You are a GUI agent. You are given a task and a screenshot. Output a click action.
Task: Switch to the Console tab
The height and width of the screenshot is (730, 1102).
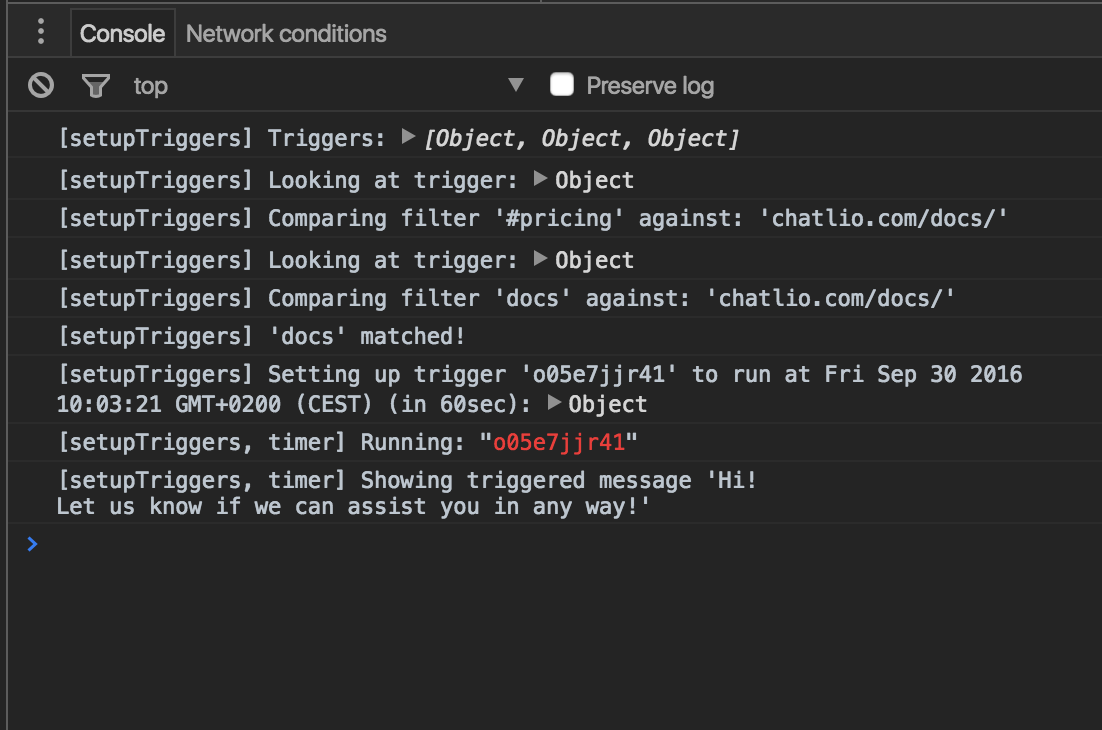[122, 33]
